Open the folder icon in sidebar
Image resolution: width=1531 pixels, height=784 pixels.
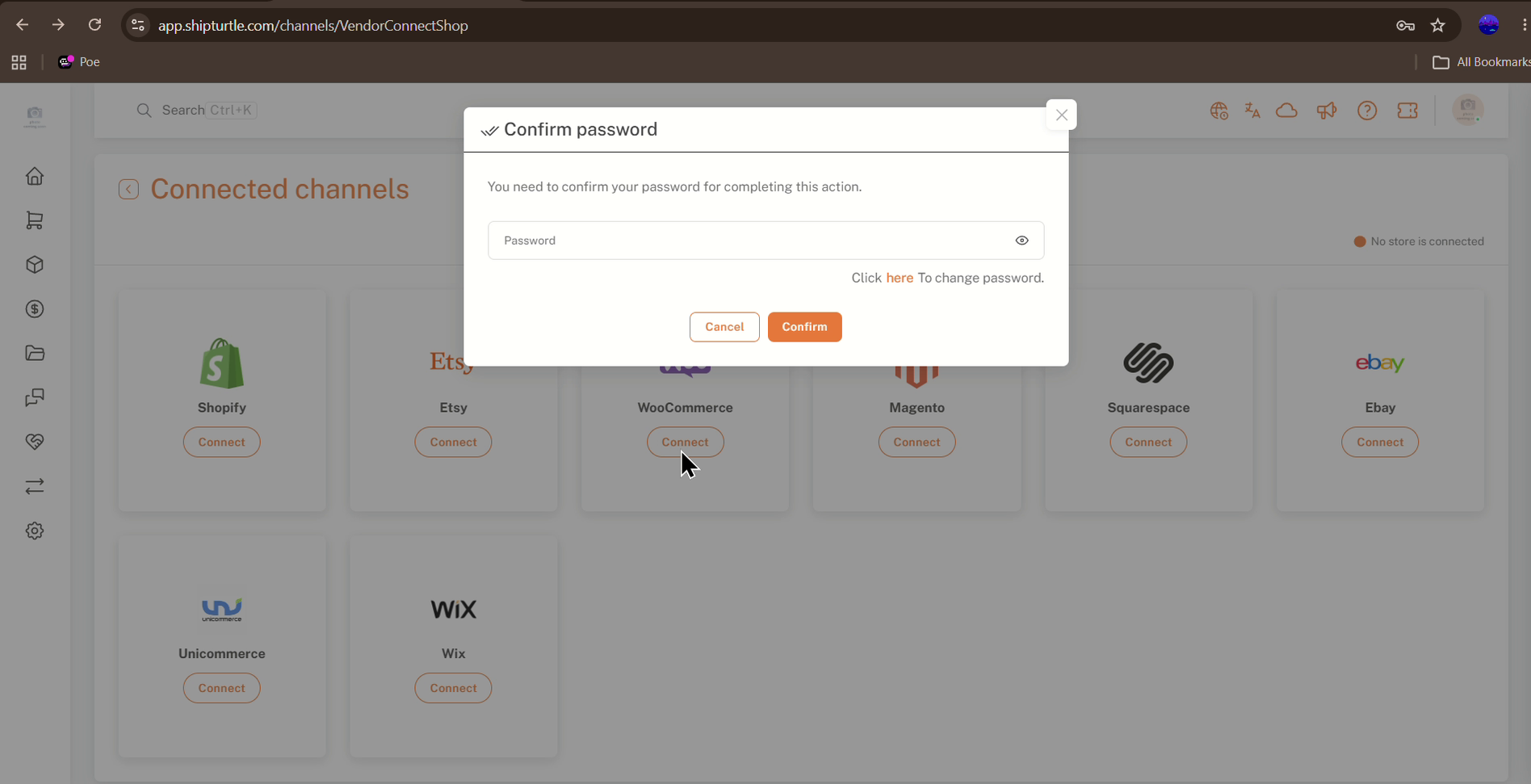35,353
